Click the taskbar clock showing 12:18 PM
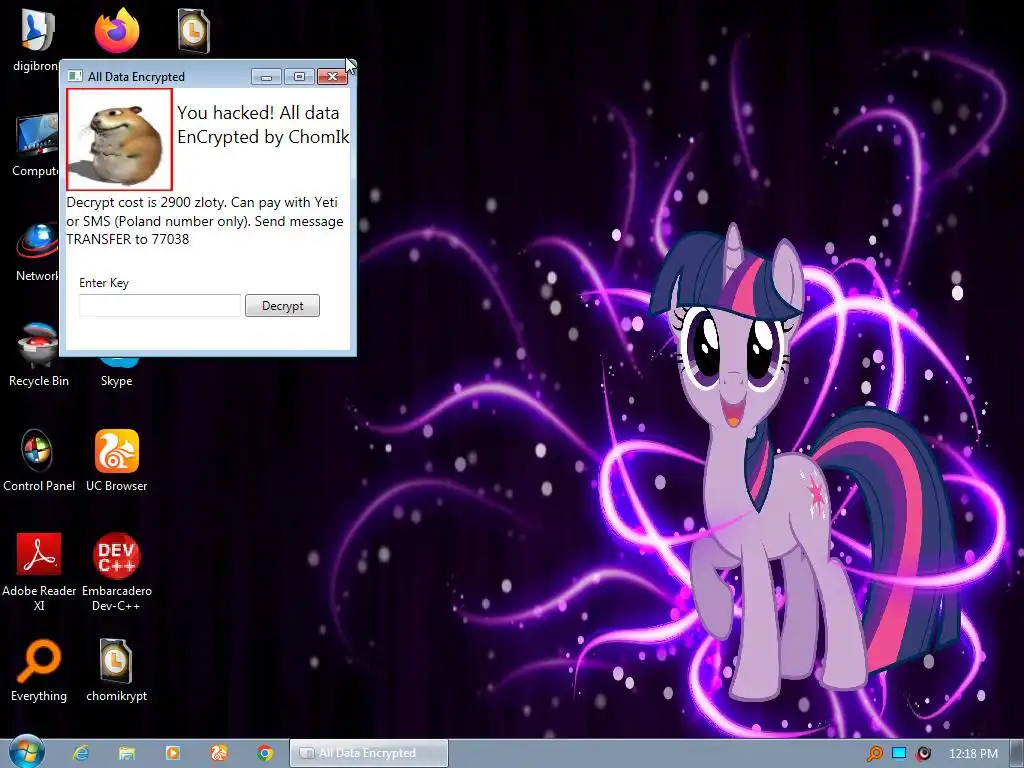1024x768 pixels. coord(973,754)
